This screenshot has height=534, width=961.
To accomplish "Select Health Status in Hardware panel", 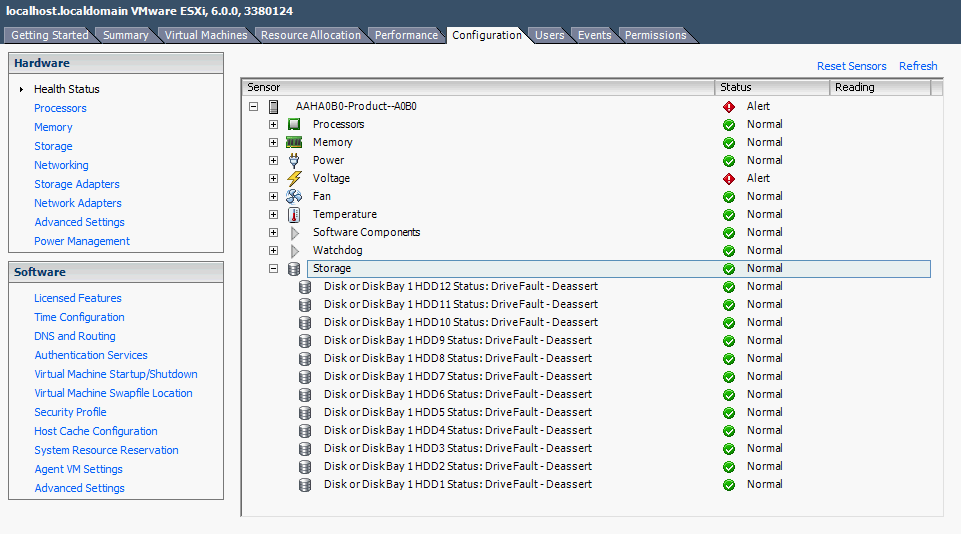I will click(x=67, y=90).
